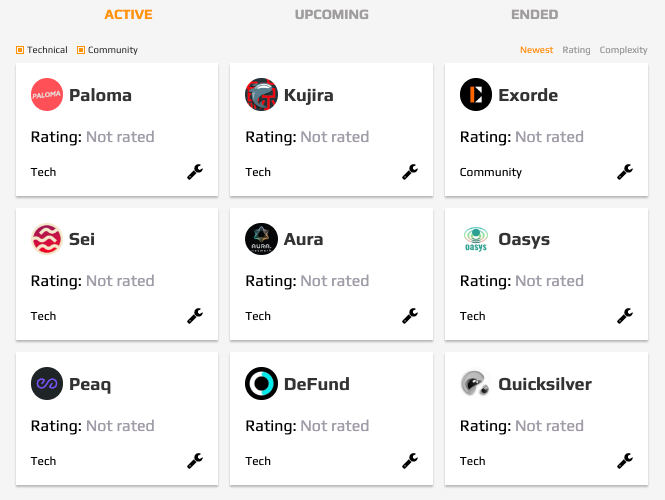665x500 pixels.
Task: Click the Peaq infinity logo
Action: pyautogui.click(x=47, y=383)
